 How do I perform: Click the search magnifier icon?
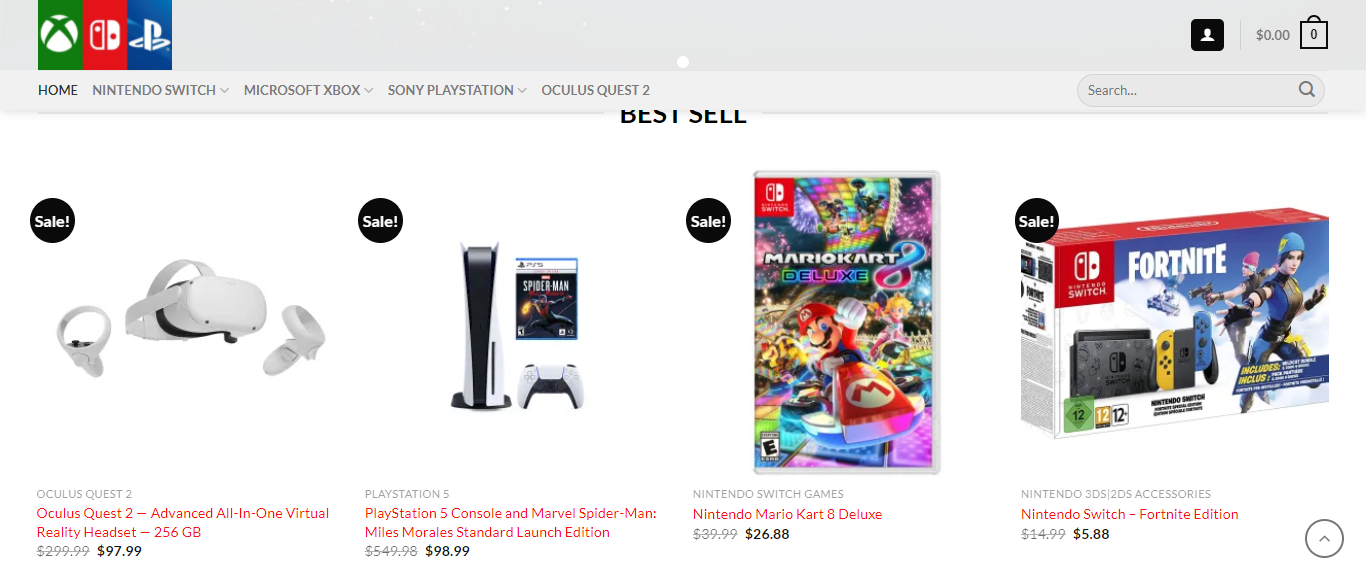(1306, 90)
